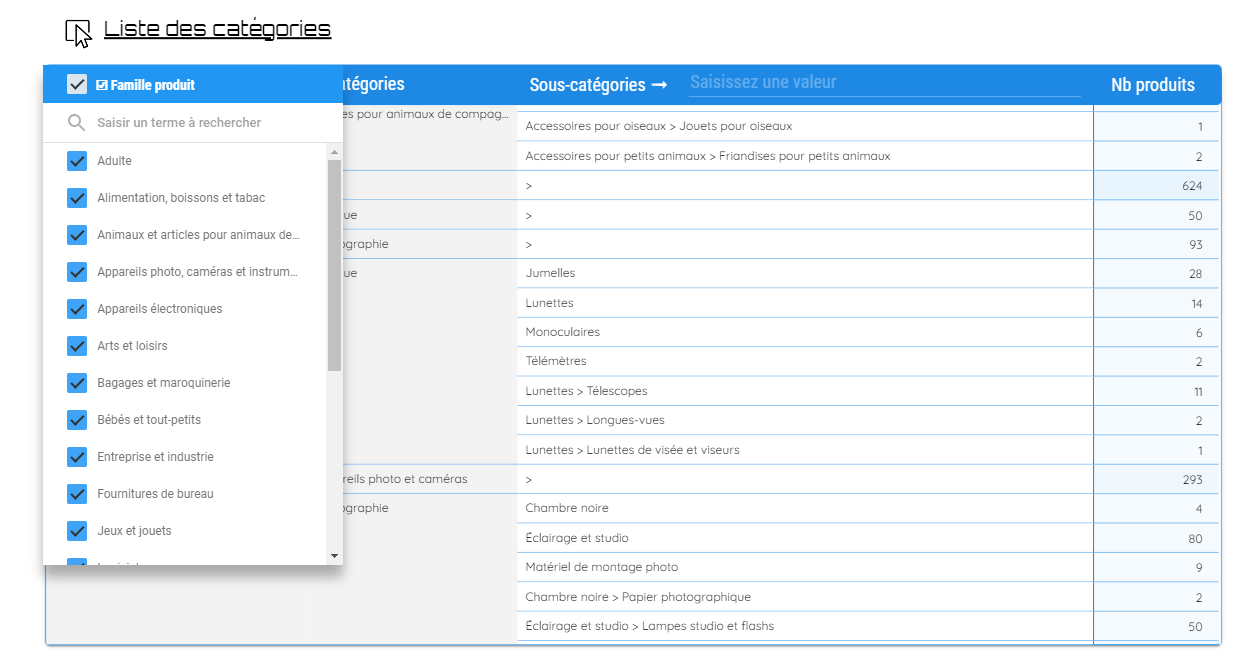
Task: Click the search magnifier icon in dropdown
Action: tap(76, 123)
